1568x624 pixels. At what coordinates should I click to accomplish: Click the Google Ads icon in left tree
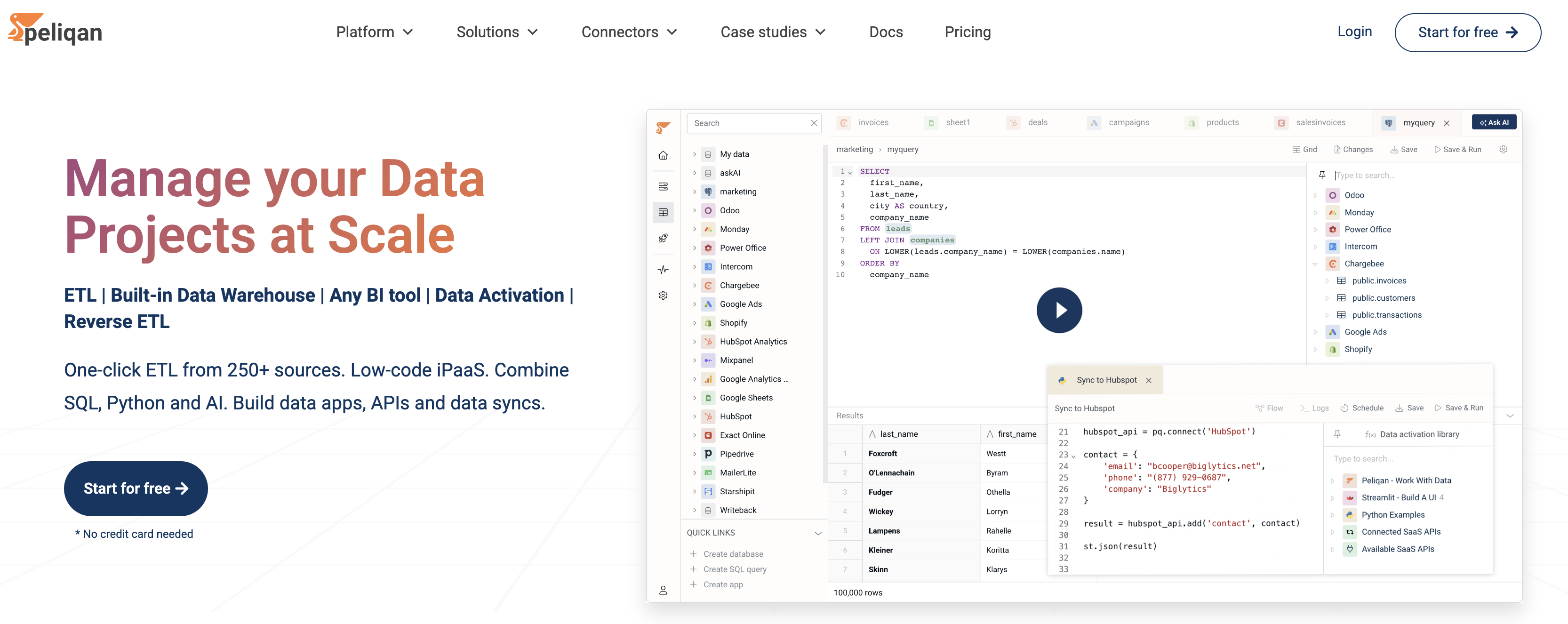coord(708,304)
